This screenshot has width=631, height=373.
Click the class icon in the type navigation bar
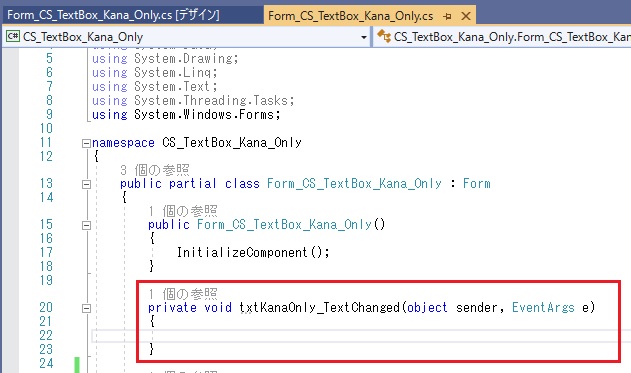point(384,37)
